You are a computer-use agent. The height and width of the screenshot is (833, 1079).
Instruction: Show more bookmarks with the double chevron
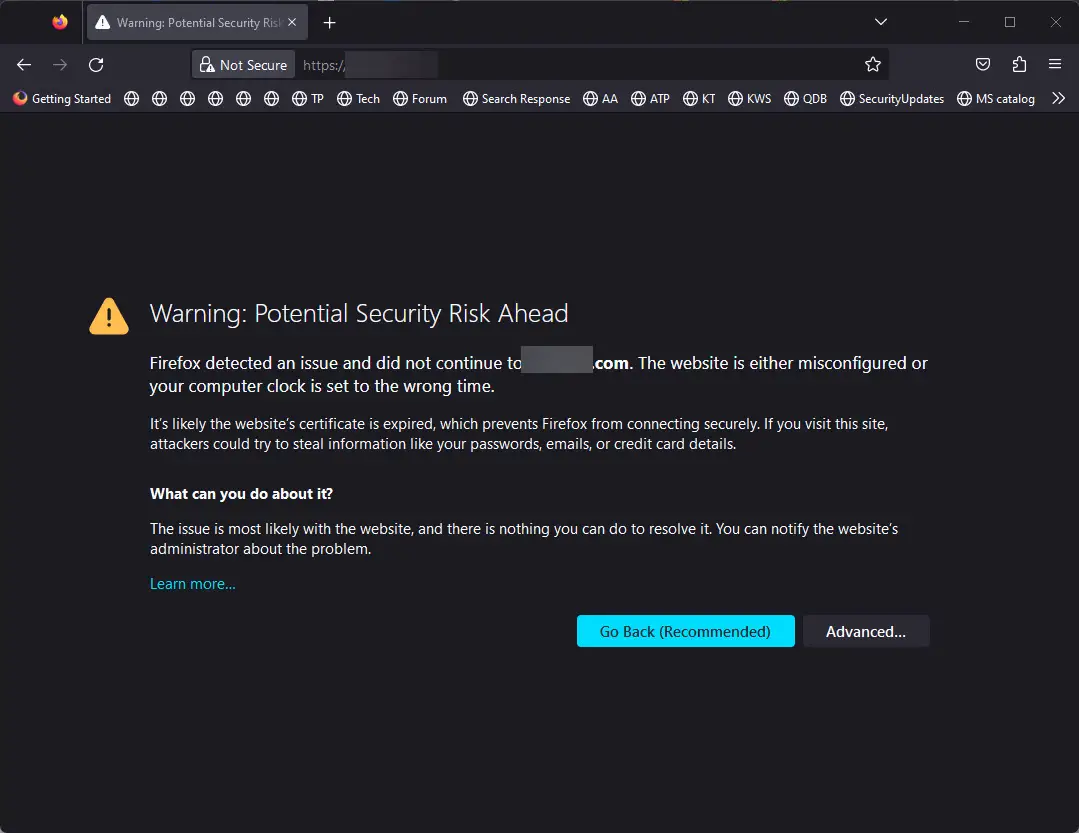1058,98
